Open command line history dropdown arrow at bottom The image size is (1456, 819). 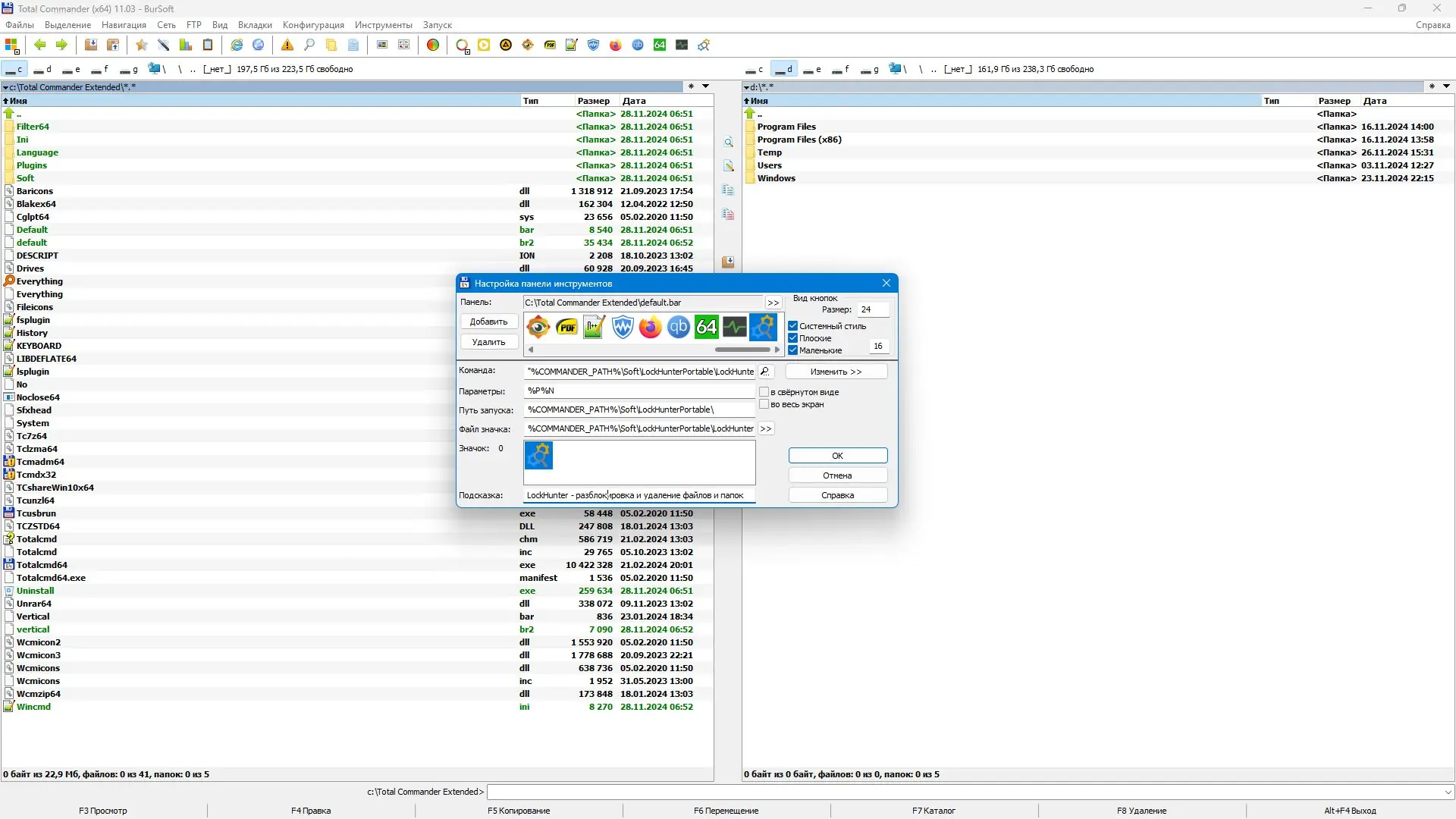[1448, 792]
